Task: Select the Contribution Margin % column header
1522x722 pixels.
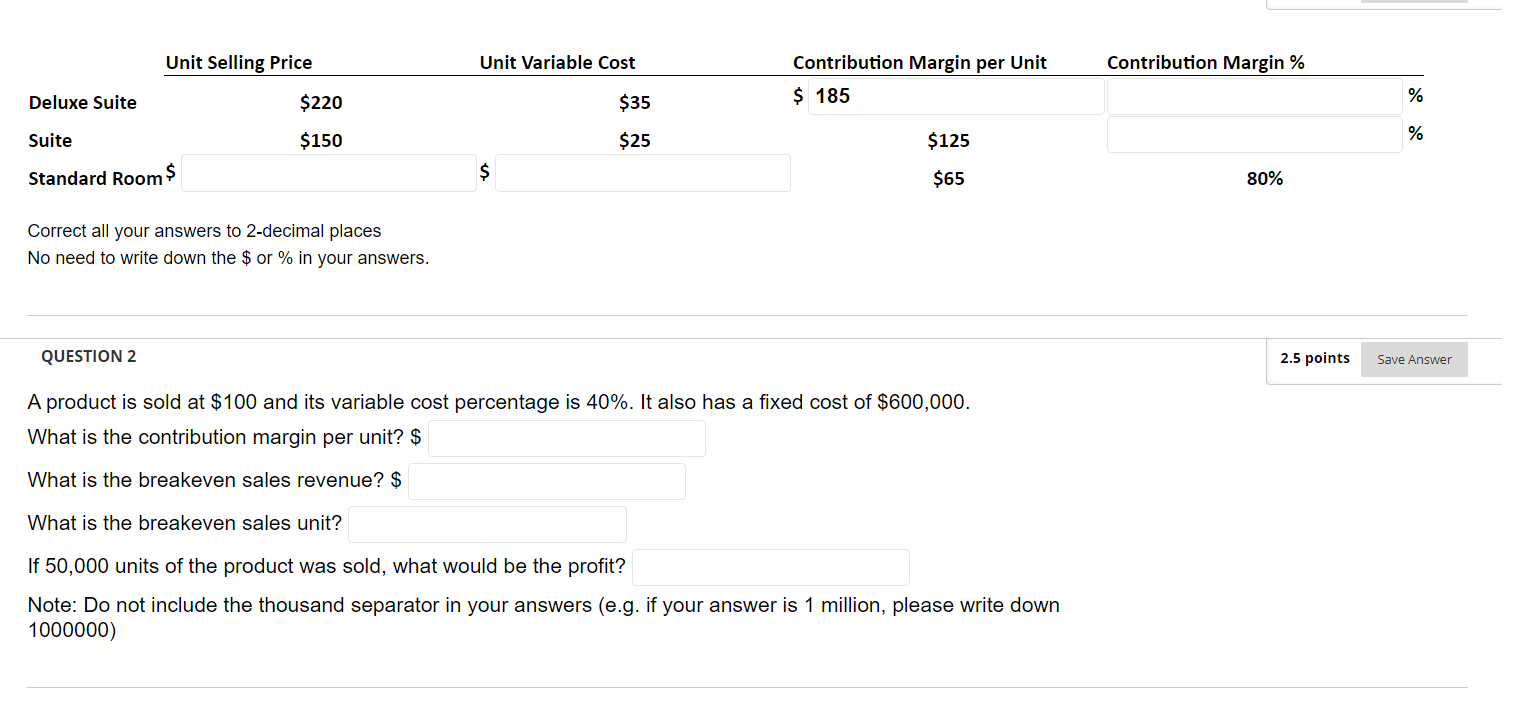Action: pyautogui.click(x=1205, y=62)
